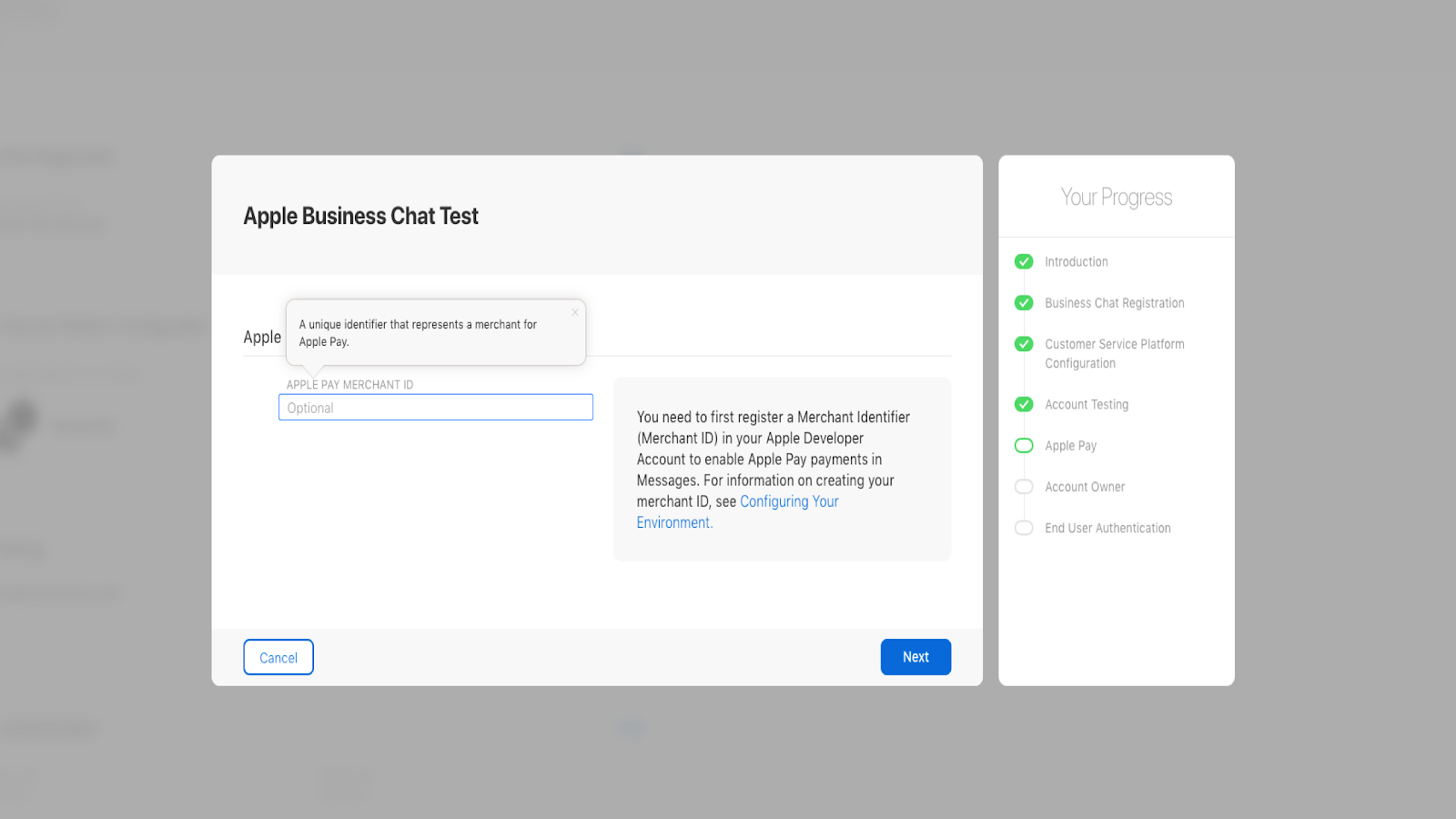
Task: Close the merchant identifier tooltip
Action: 575,312
